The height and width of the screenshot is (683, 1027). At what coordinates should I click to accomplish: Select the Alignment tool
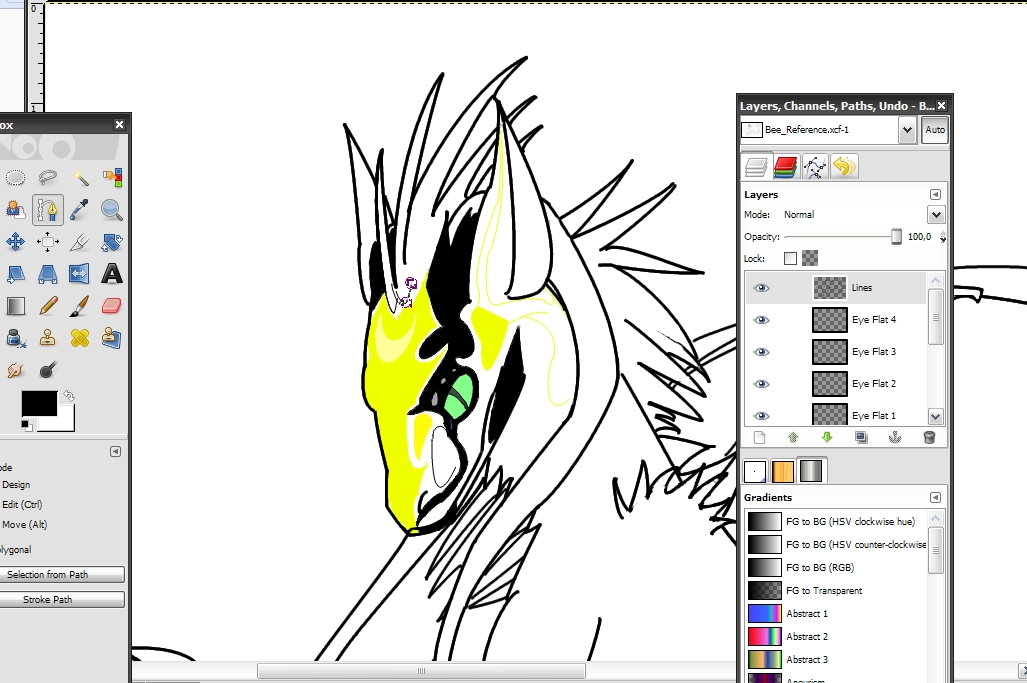47,242
